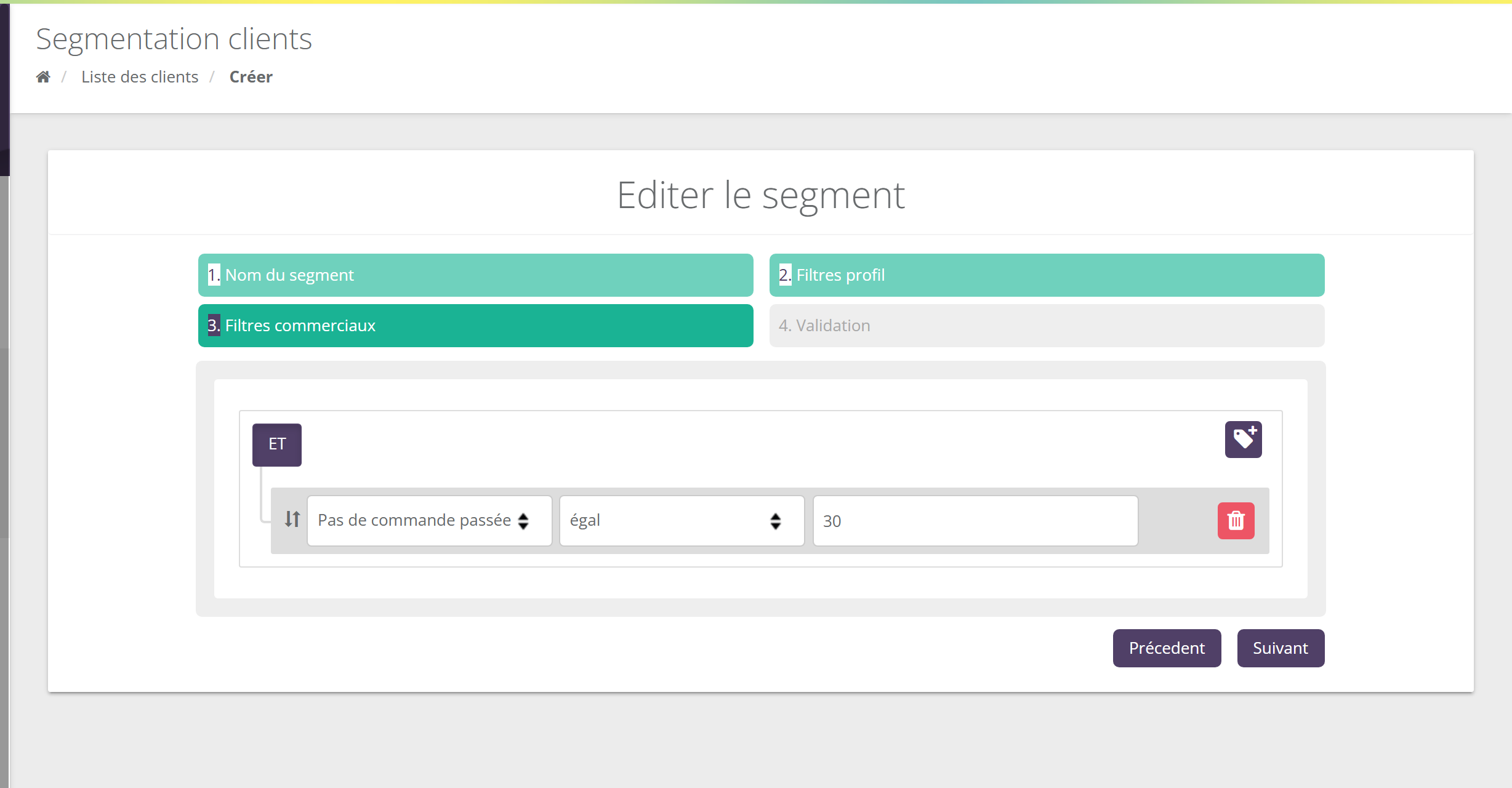Click the value field containing 30
The height and width of the screenshot is (788, 1512).
click(975, 521)
